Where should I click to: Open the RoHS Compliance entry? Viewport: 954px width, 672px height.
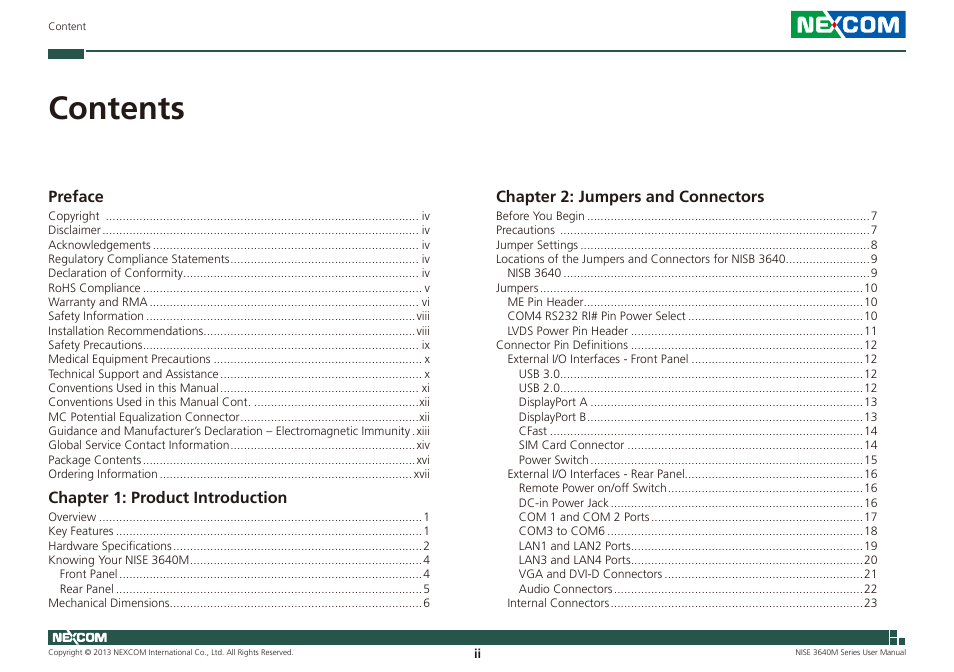click(239, 288)
